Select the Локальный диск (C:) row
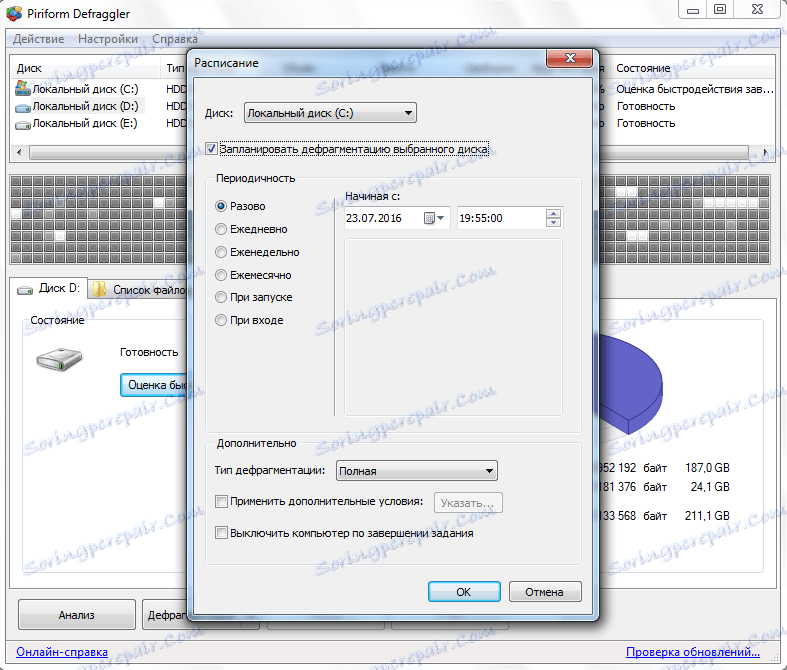 [x=85, y=89]
